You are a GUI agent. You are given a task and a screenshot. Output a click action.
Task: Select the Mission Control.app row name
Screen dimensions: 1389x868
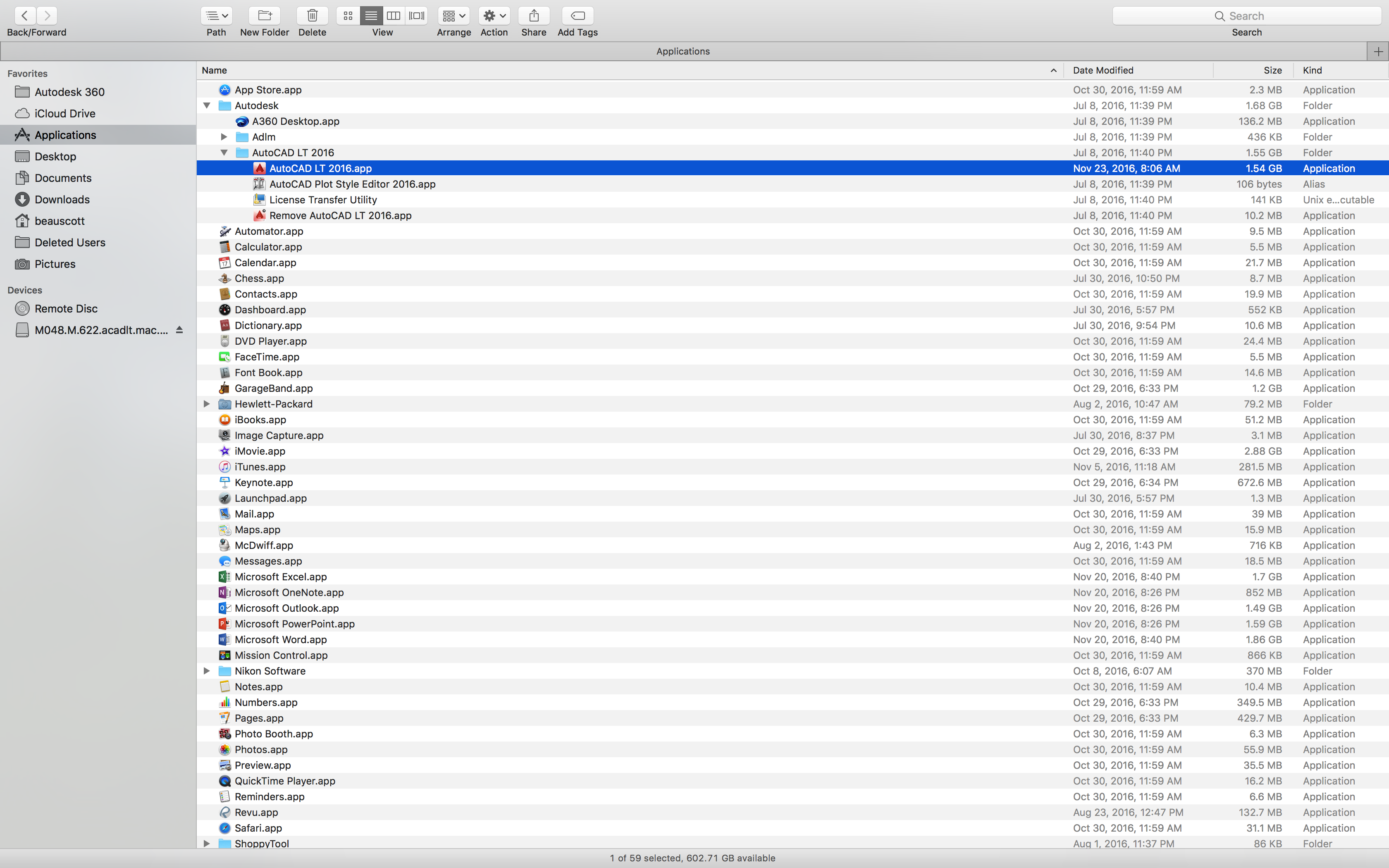click(281, 655)
